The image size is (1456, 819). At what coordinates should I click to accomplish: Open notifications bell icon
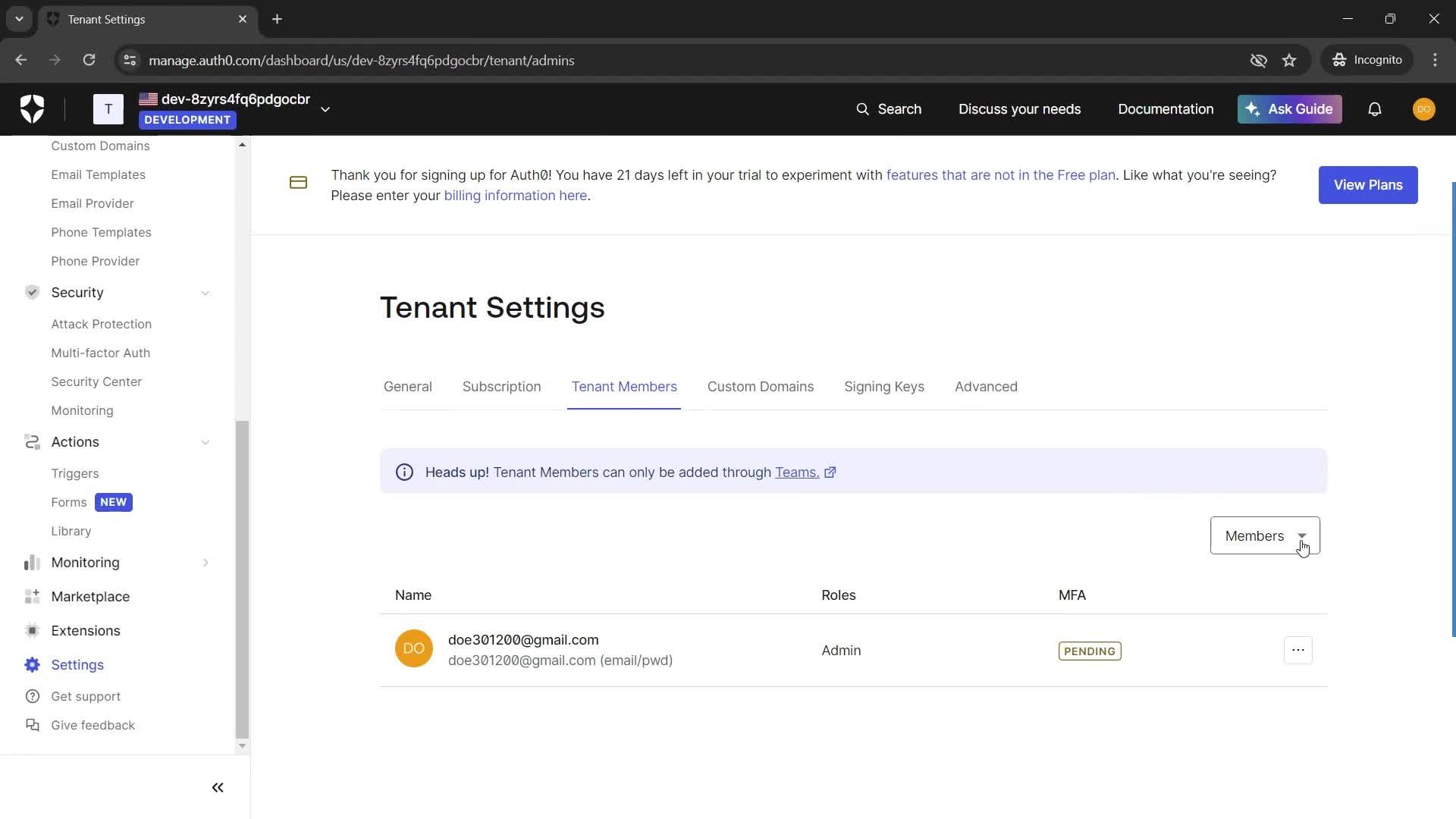pos(1374,109)
